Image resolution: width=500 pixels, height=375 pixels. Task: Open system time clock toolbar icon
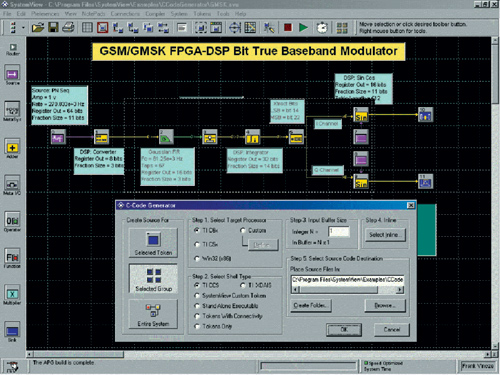[322, 27]
